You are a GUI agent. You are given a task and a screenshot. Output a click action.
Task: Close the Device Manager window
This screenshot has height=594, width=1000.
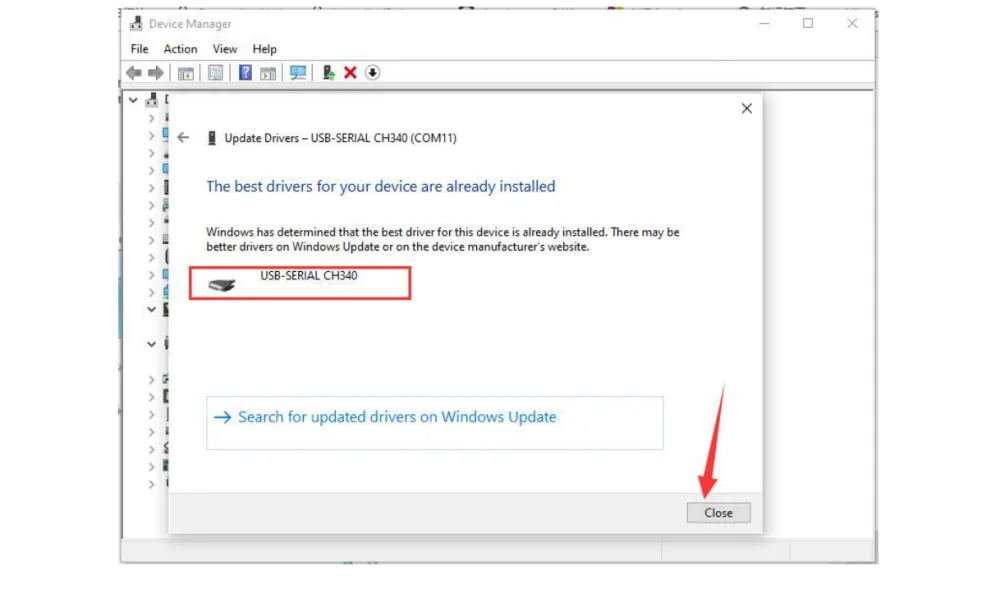click(x=852, y=24)
